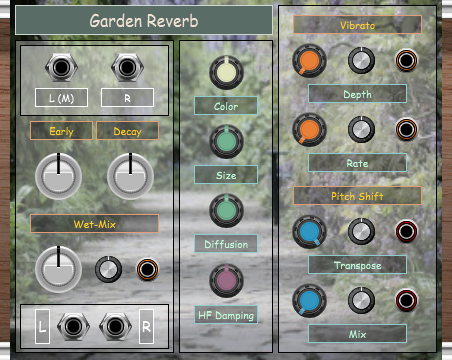Image resolution: width=452 pixels, height=360 pixels.
Task: Click the L (M) input jack
Action: pos(61,68)
